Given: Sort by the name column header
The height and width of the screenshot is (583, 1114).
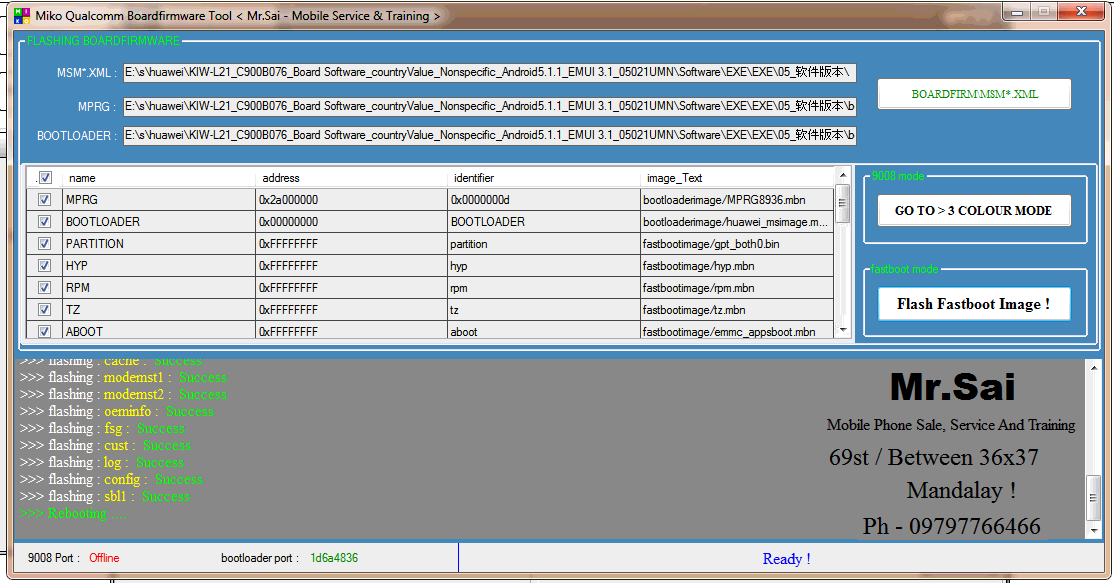Looking at the screenshot, I should 158,178.
